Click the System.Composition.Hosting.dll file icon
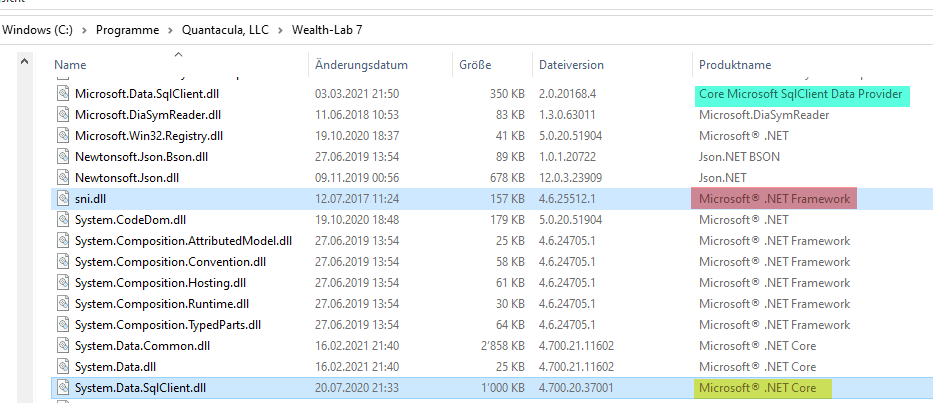Viewport: 933px width, 403px height. 64,282
